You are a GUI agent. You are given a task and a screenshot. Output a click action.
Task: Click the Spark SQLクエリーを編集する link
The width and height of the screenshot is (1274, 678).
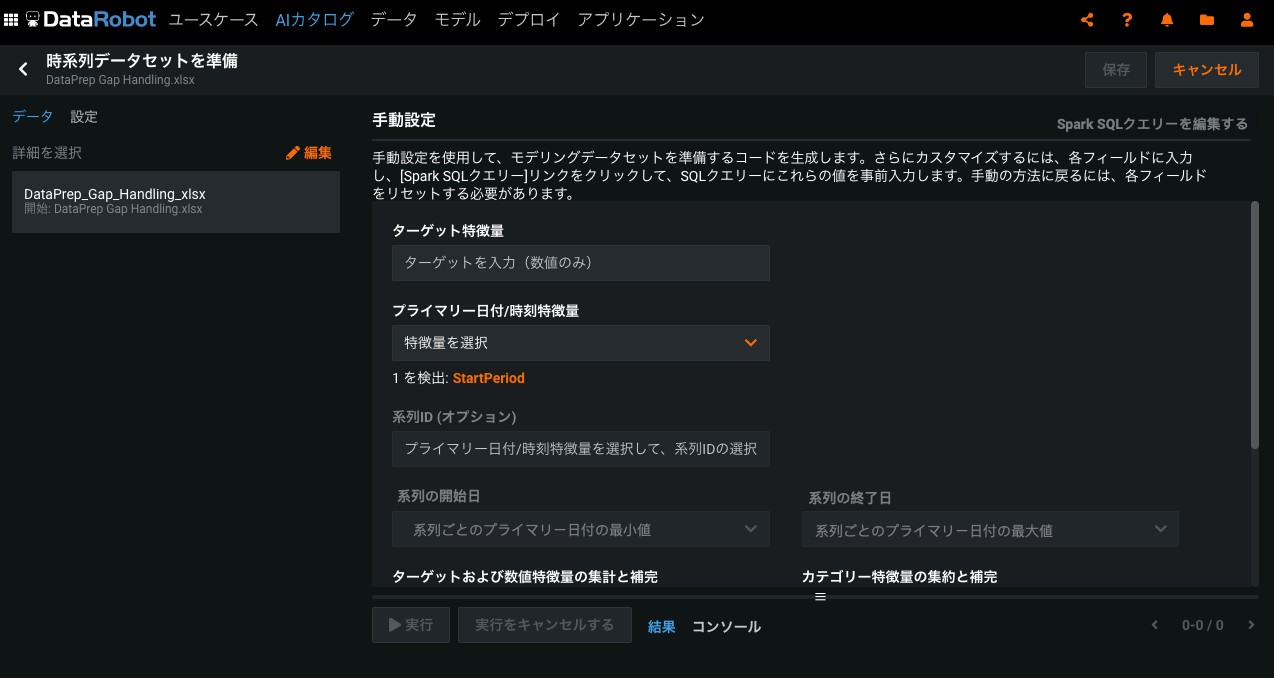pos(1152,124)
